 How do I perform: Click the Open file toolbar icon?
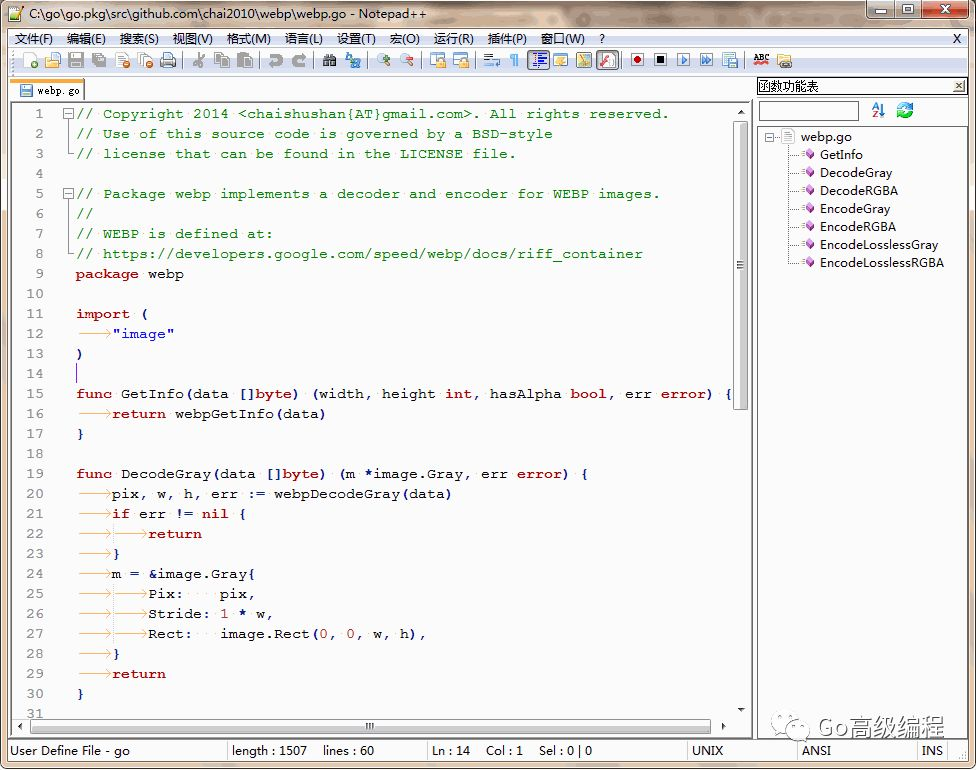[53, 60]
